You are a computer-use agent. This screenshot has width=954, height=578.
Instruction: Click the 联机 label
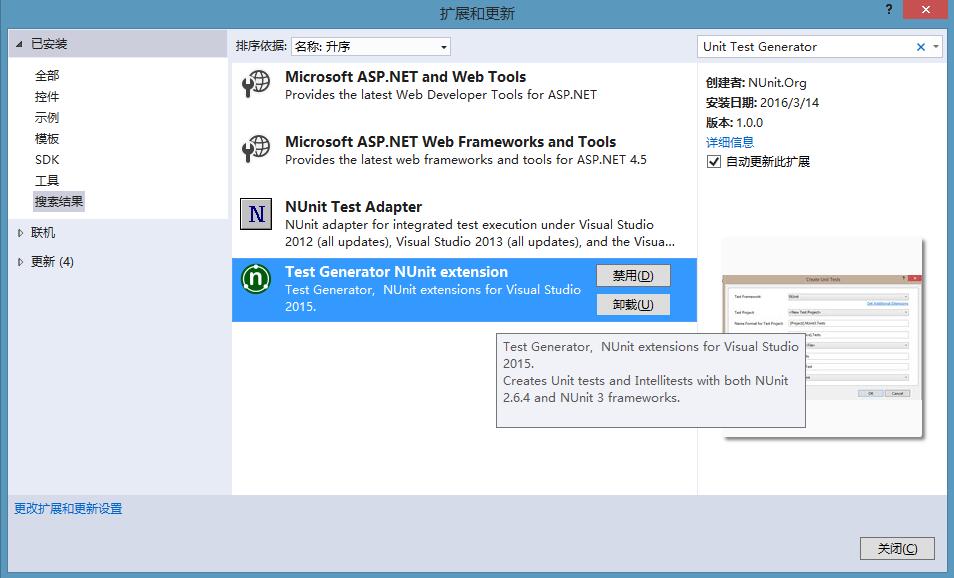coord(43,232)
